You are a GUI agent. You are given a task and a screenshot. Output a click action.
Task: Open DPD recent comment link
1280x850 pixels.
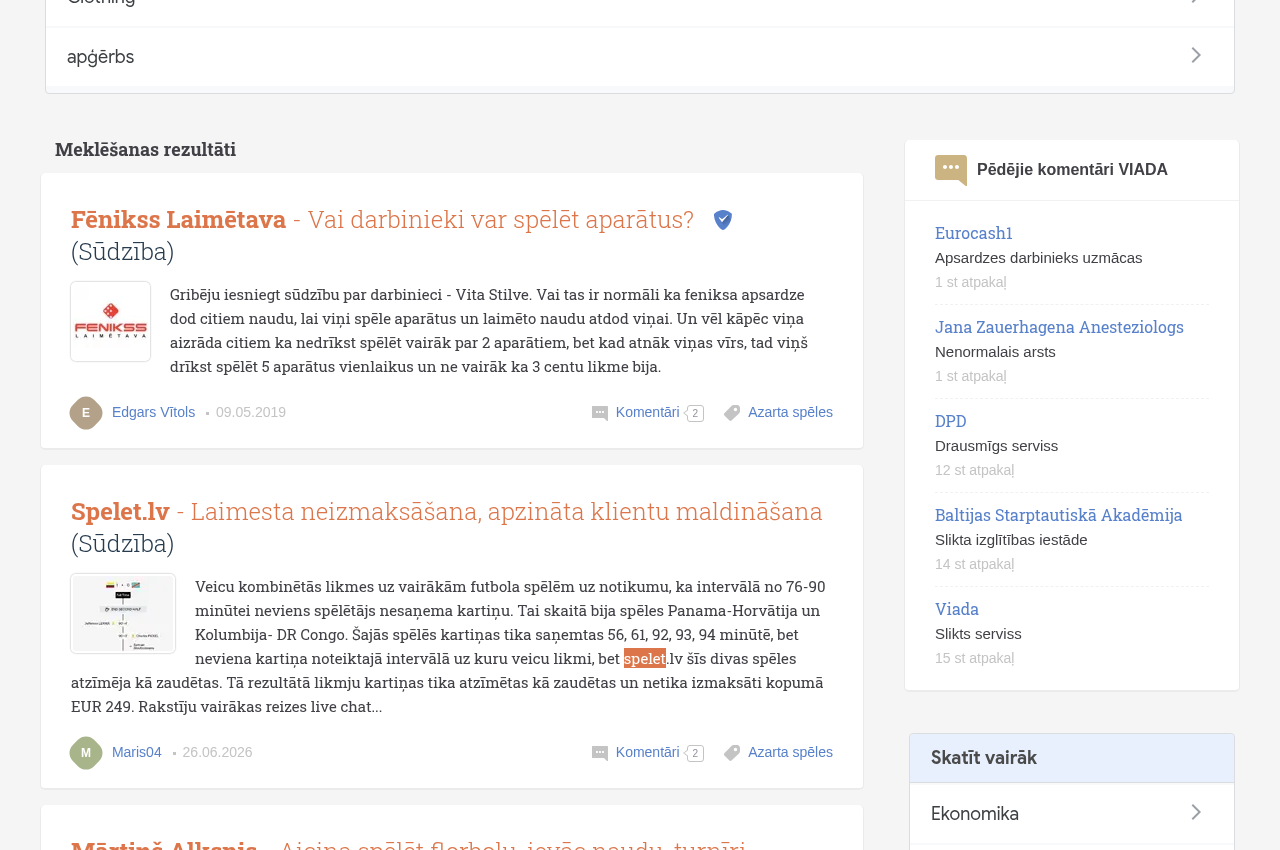951,421
